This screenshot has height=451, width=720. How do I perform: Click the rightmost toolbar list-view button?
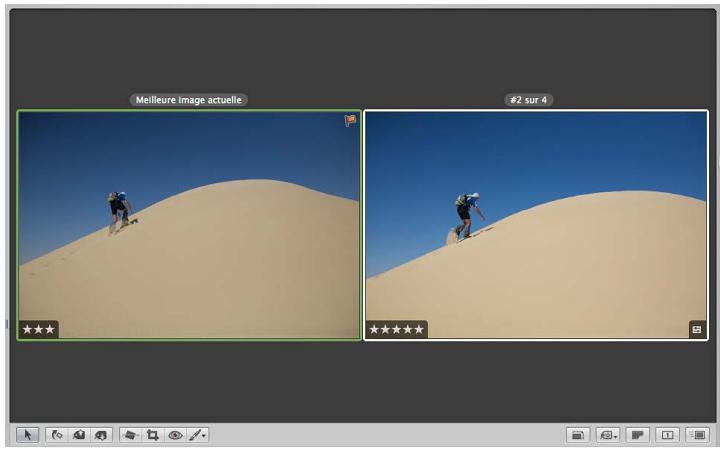click(698, 434)
